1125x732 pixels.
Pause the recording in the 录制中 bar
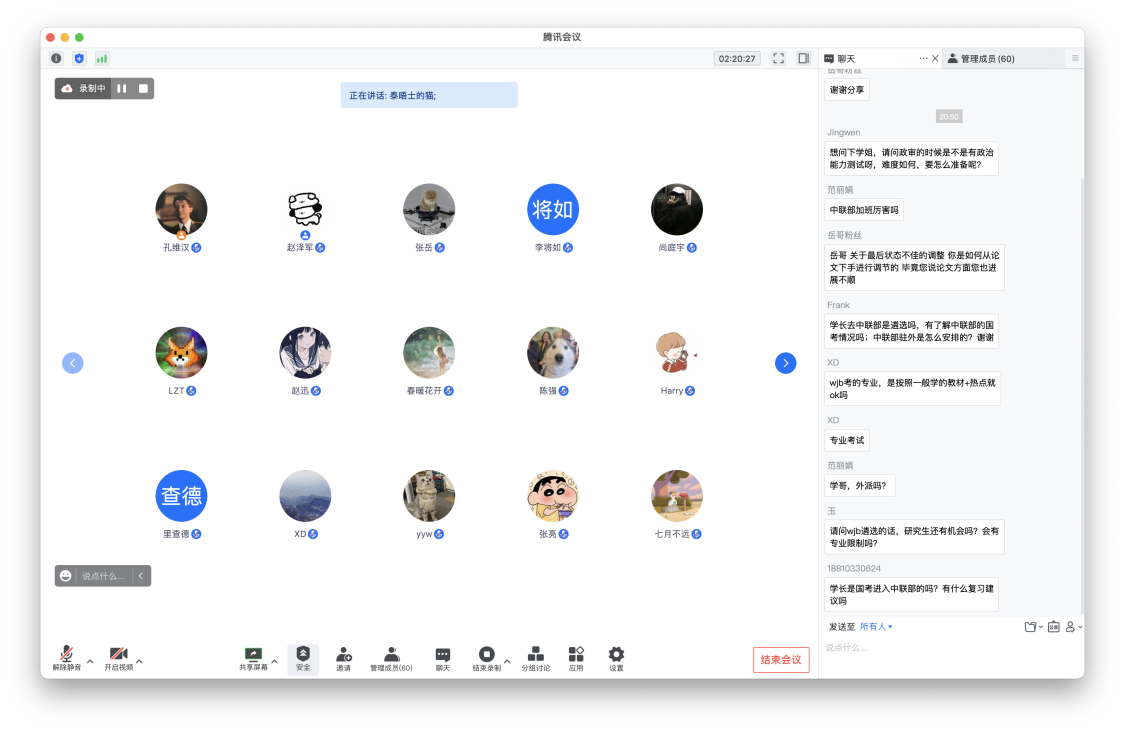[x=121, y=89]
